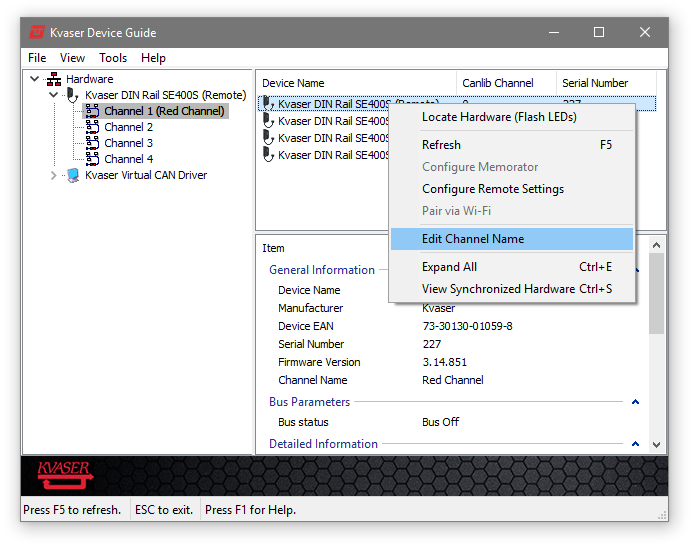This screenshot has height=554, width=697.
Task: Choose Expand All in context menu
Action: 512,267
